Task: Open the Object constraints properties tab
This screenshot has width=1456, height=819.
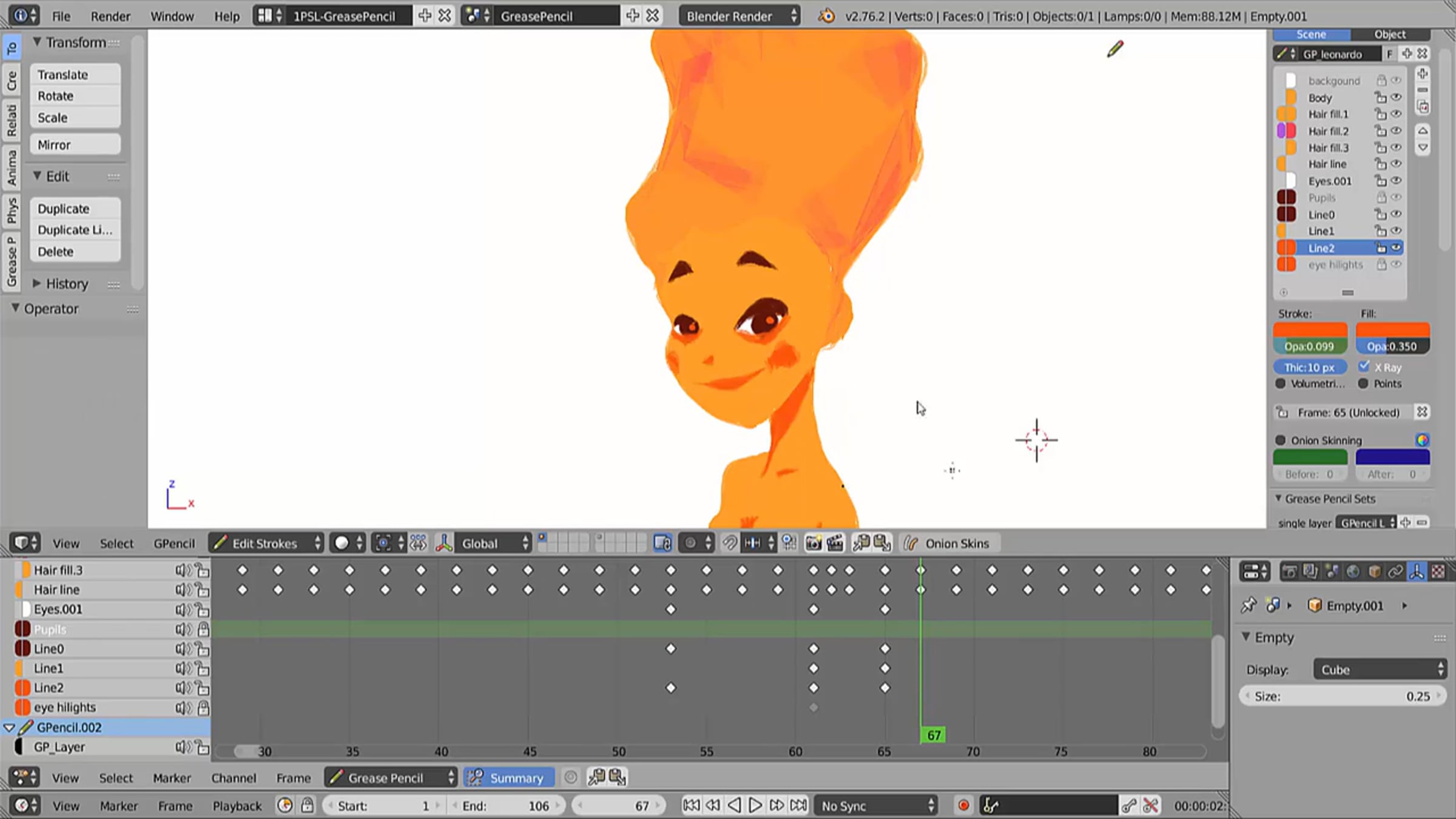Action: [x=1395, y=571]
